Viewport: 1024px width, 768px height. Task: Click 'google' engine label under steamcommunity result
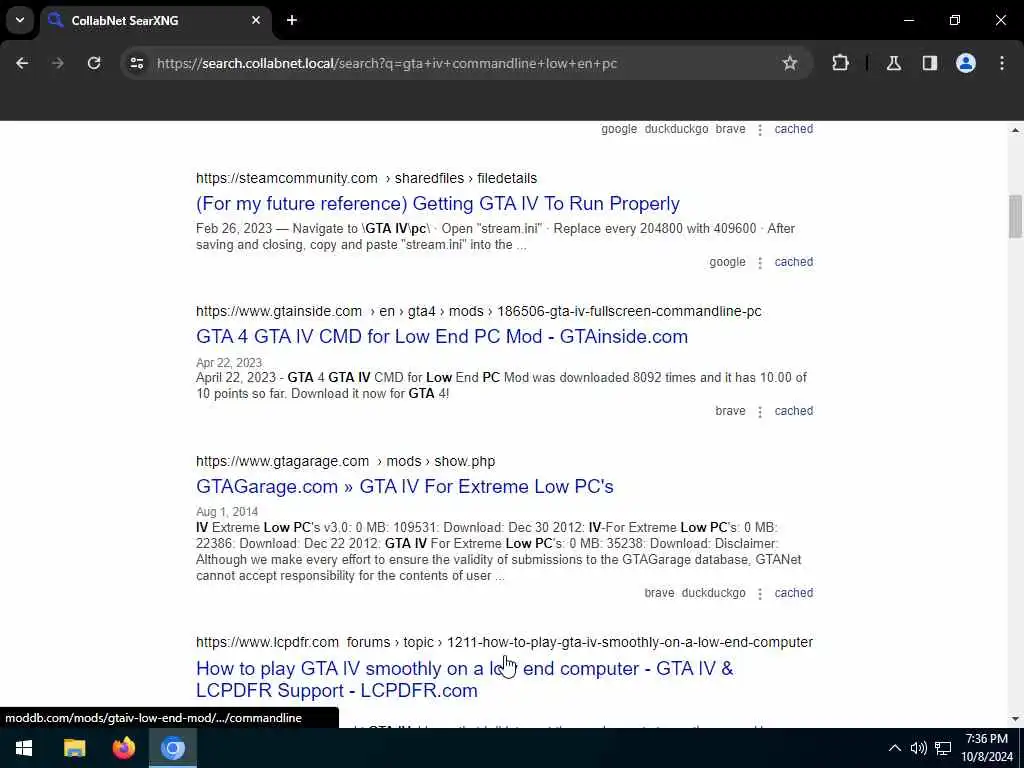727,262
